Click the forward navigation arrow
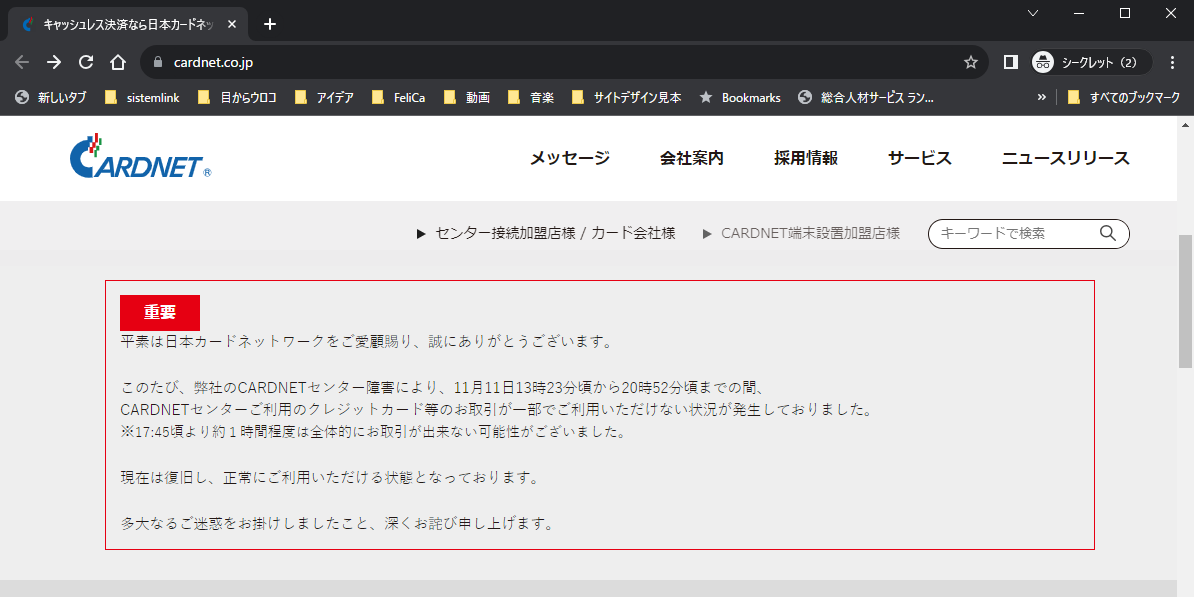The width and height of the screenshot is (1194, 597). [x=53, y=61]
